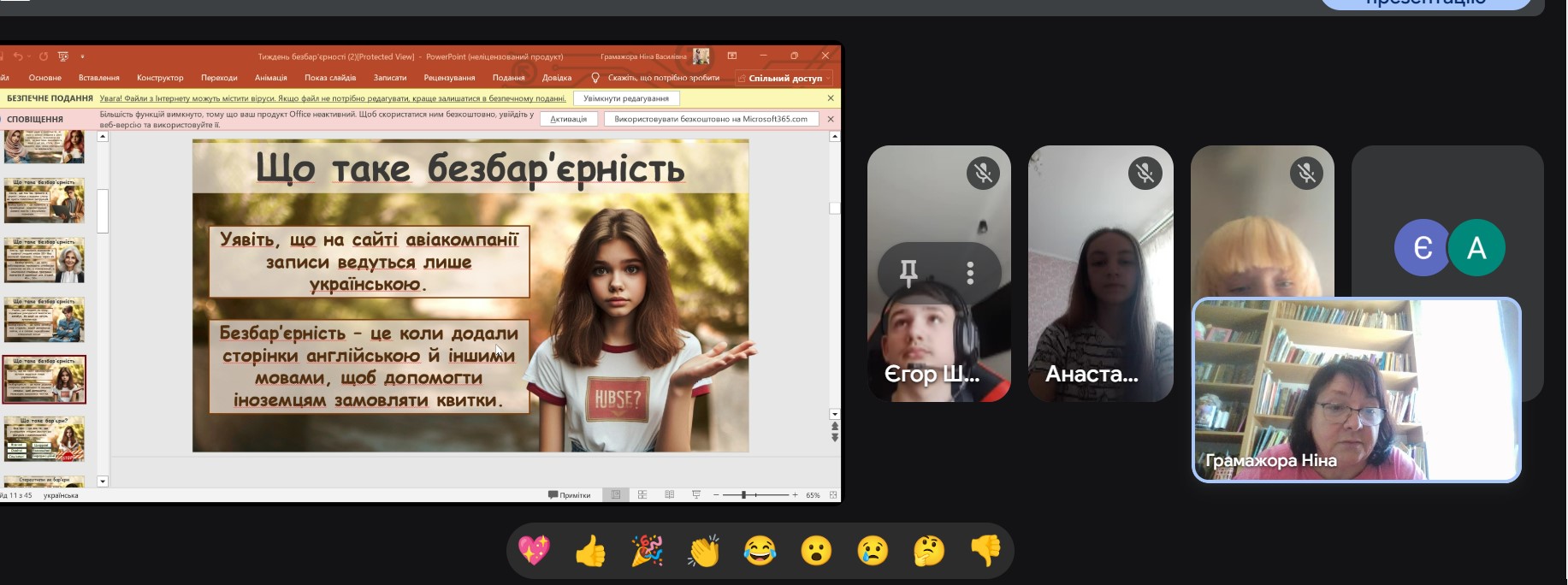Click the Увімкнути редагування button

tap(625, 98)
